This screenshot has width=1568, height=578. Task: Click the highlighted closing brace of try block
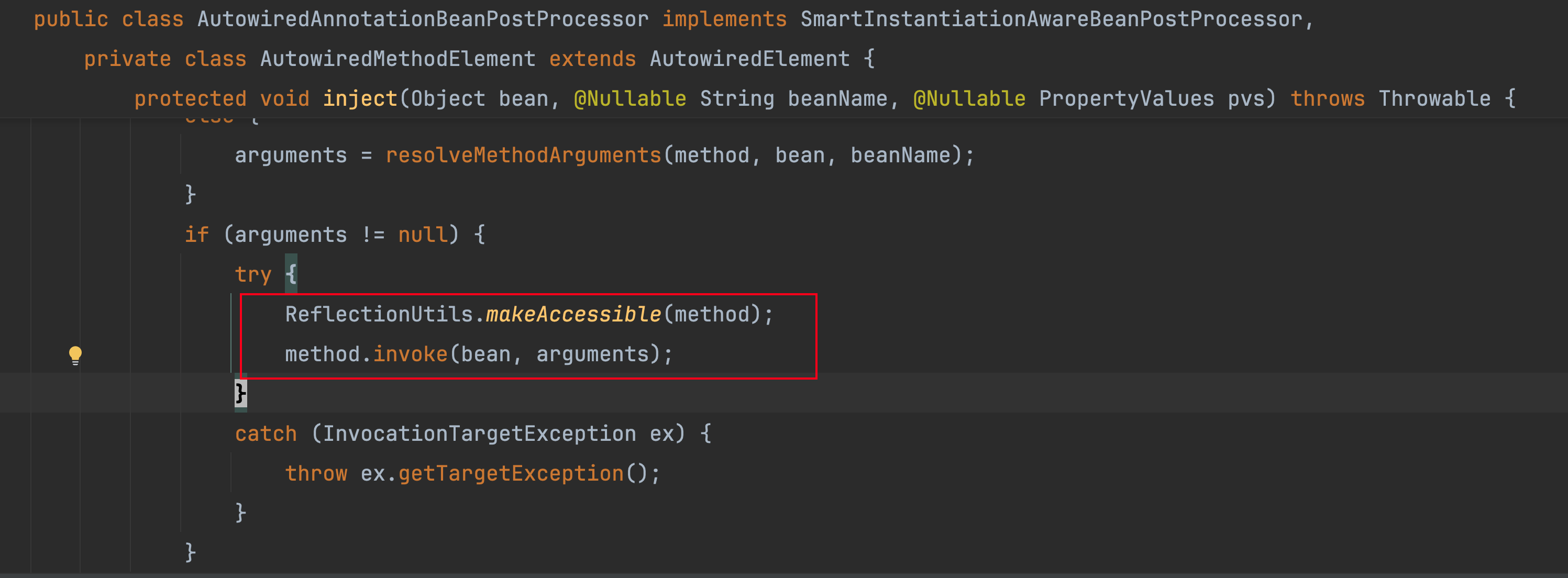click(x=241, y=394)
